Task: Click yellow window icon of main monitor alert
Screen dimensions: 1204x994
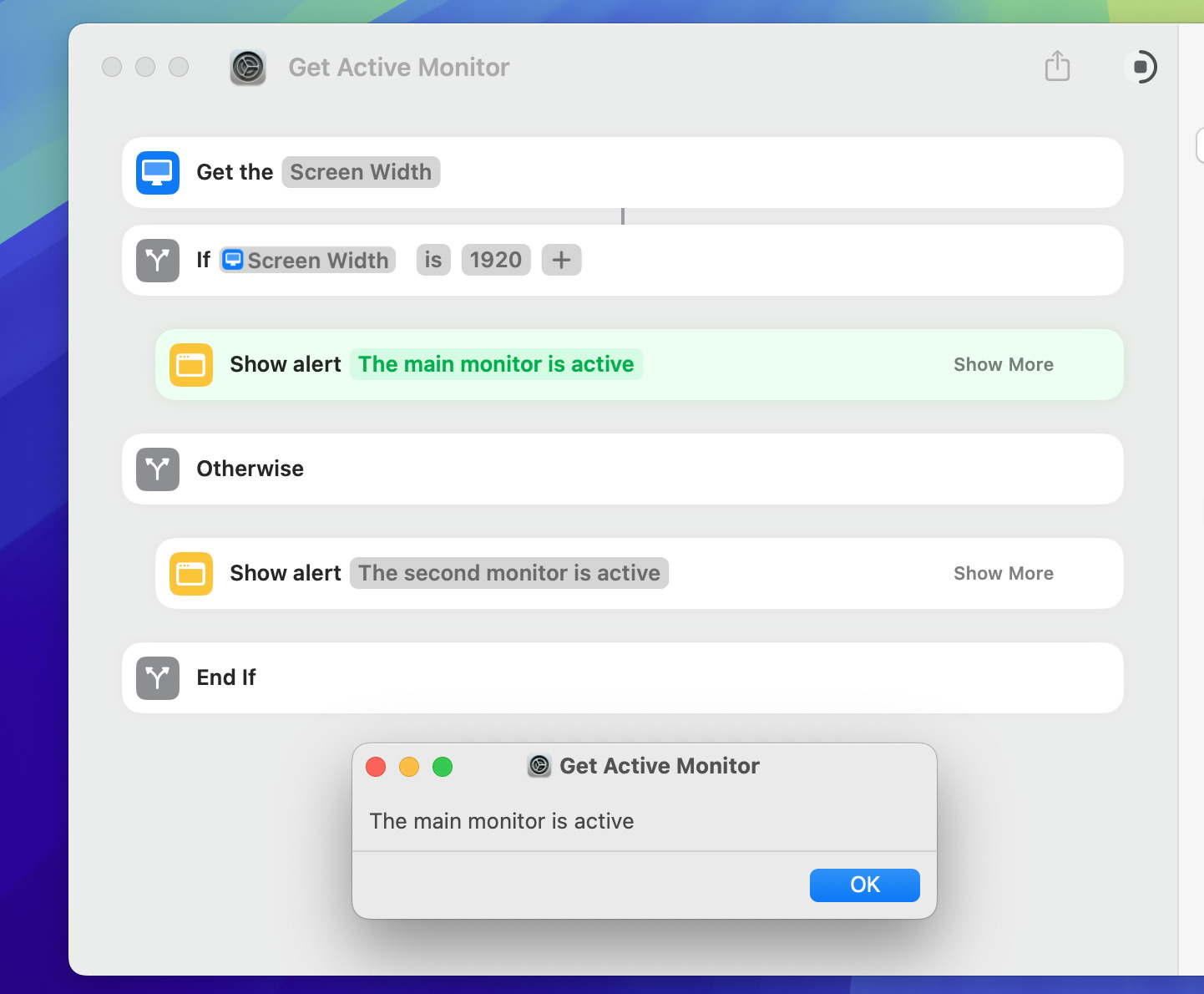Action: pyautogui.click(x=191, y=365)
